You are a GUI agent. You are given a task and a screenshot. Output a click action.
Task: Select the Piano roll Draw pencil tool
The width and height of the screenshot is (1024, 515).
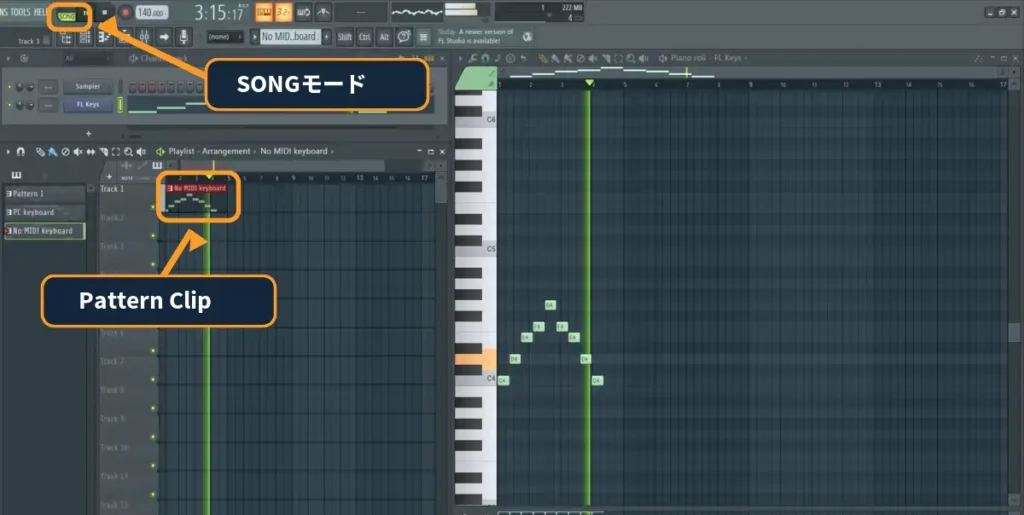543,58
